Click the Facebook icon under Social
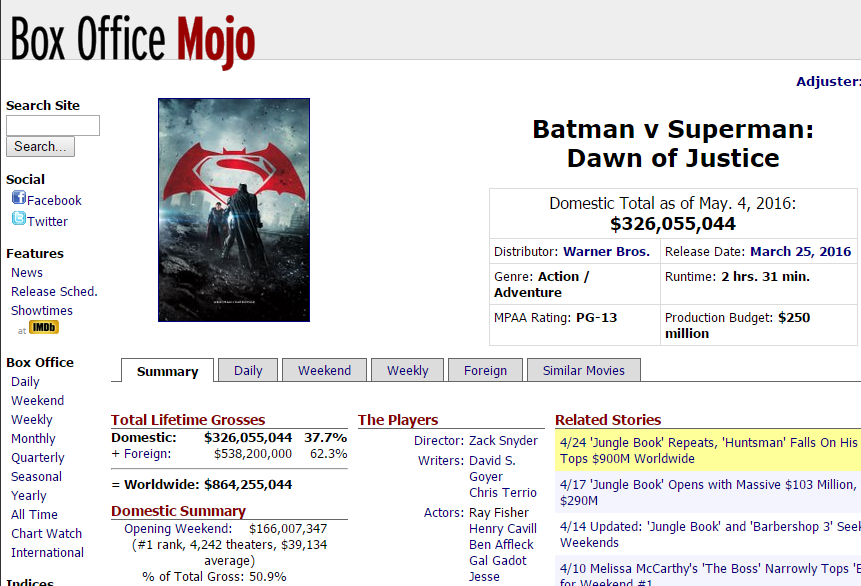The width and height of the screenshot is (861, 586). tap(19, 198)
